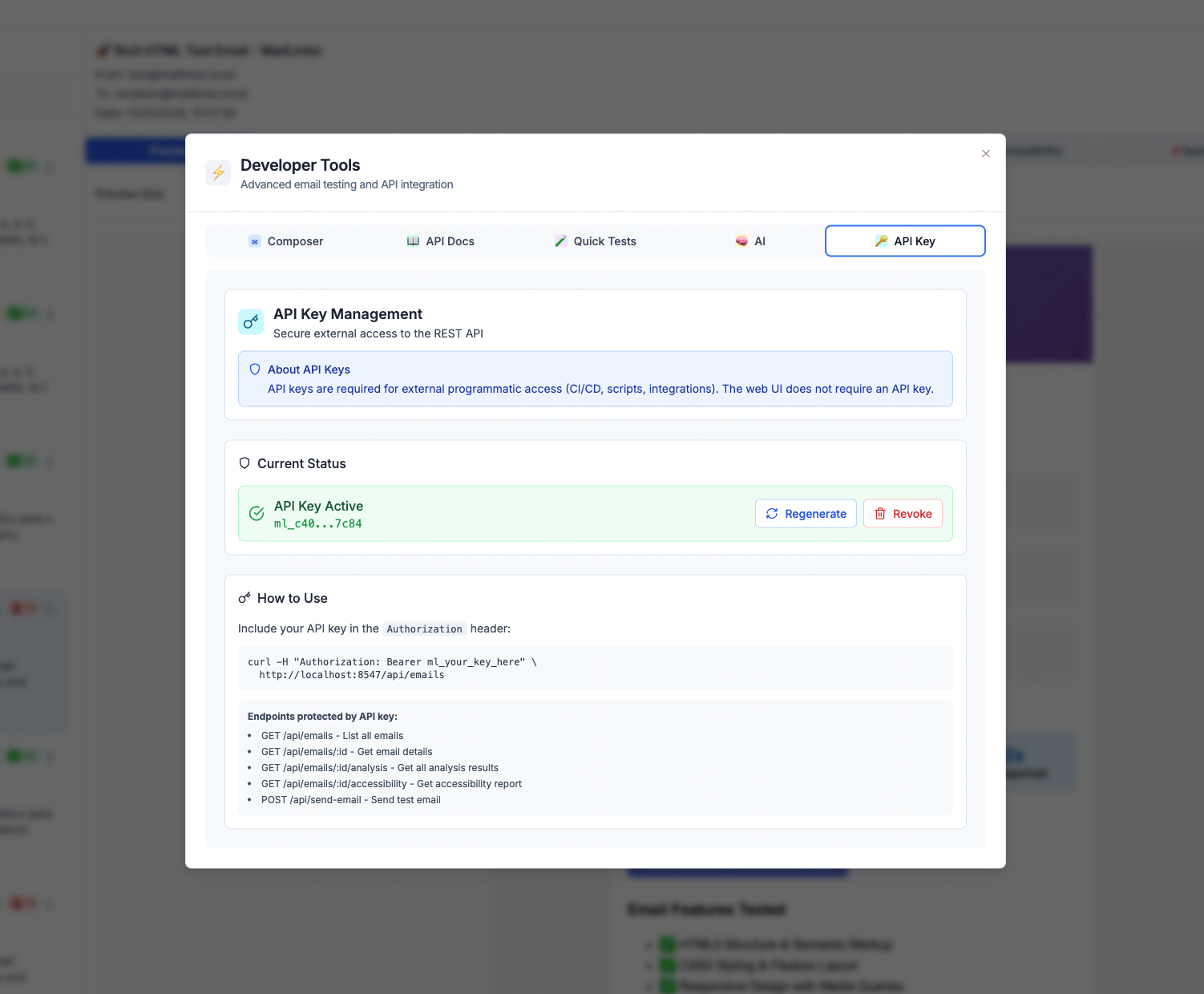Image resolution: width=1204 pixels, height=994 pixels.
Task: Click the shield icon beside Current Status
Action: (244, 463)
